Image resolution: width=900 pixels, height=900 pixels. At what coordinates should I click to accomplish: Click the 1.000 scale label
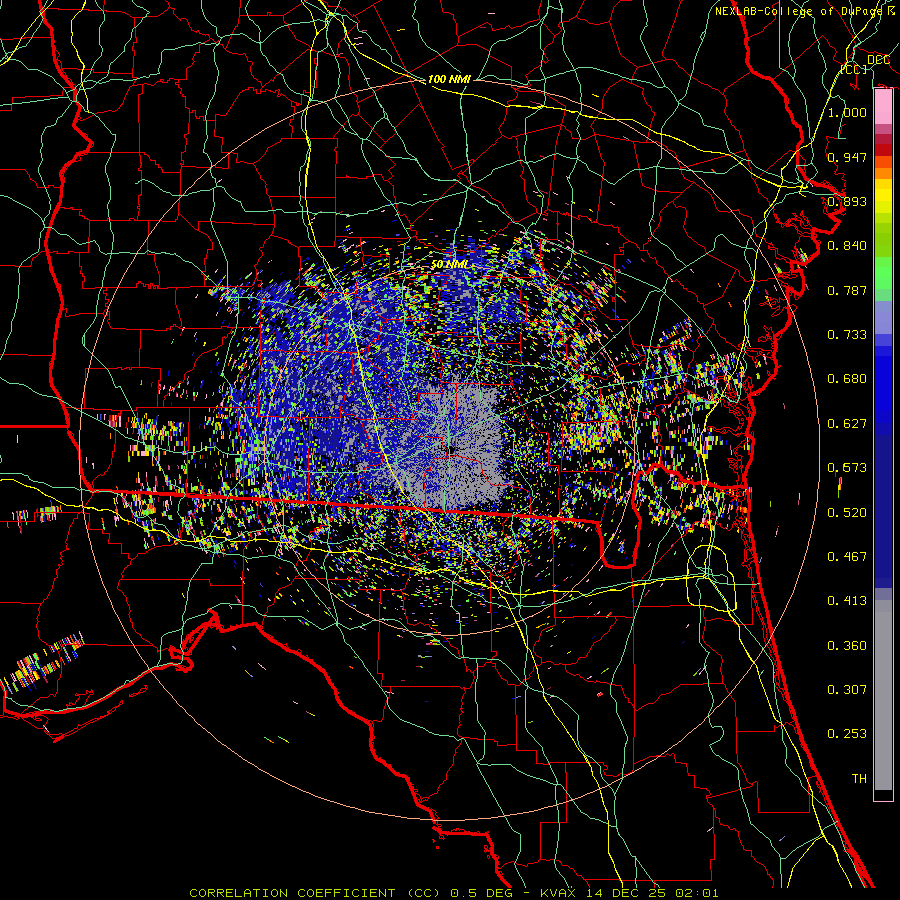click(847, 112)
